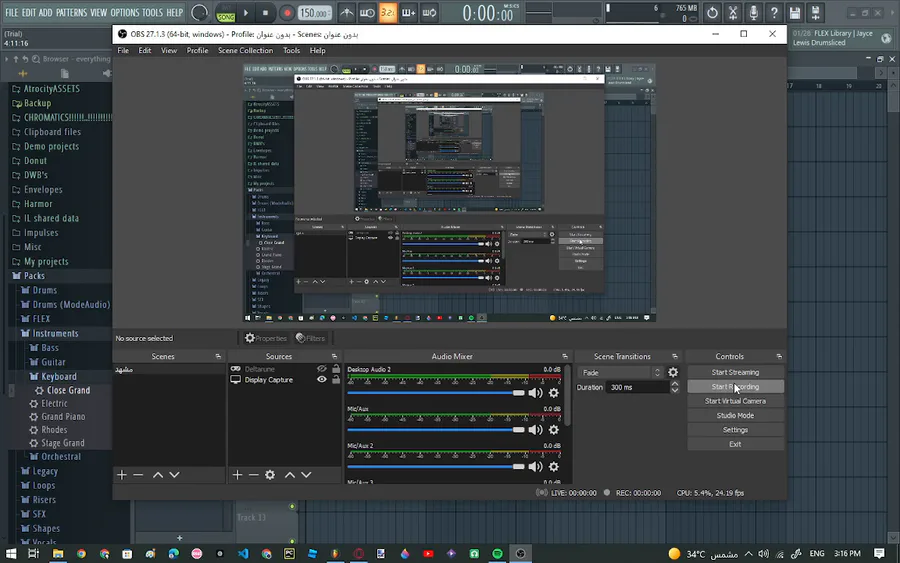Click FL Studio record button
Image resolution: width=900 pixels, height=563 pixels.
click(x=286, y=13)
